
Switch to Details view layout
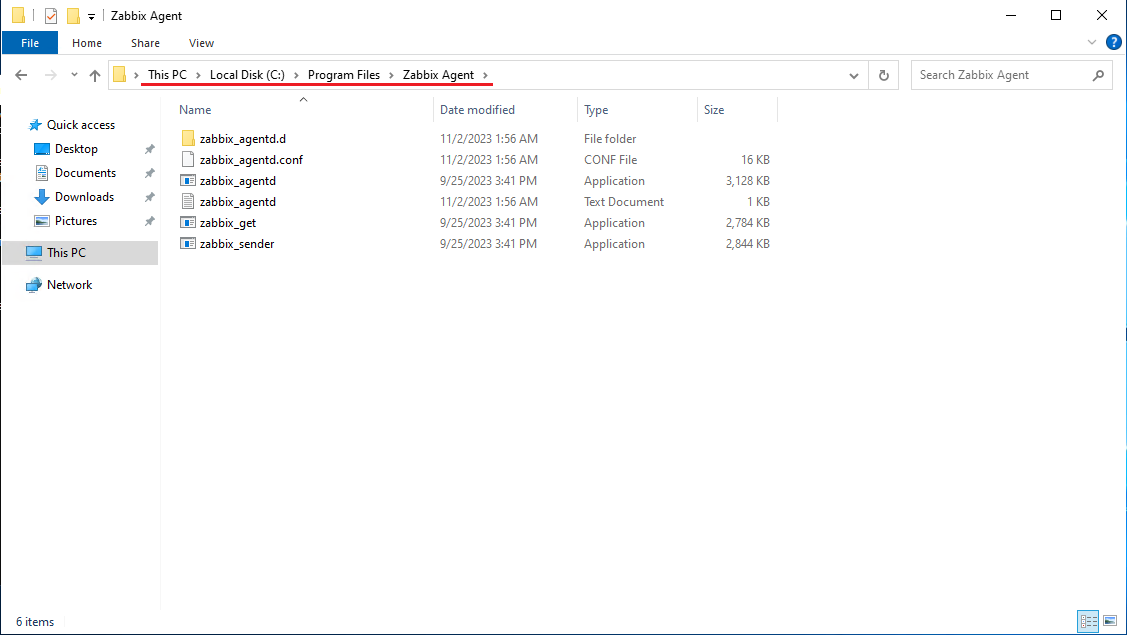tap(1088, 621)
